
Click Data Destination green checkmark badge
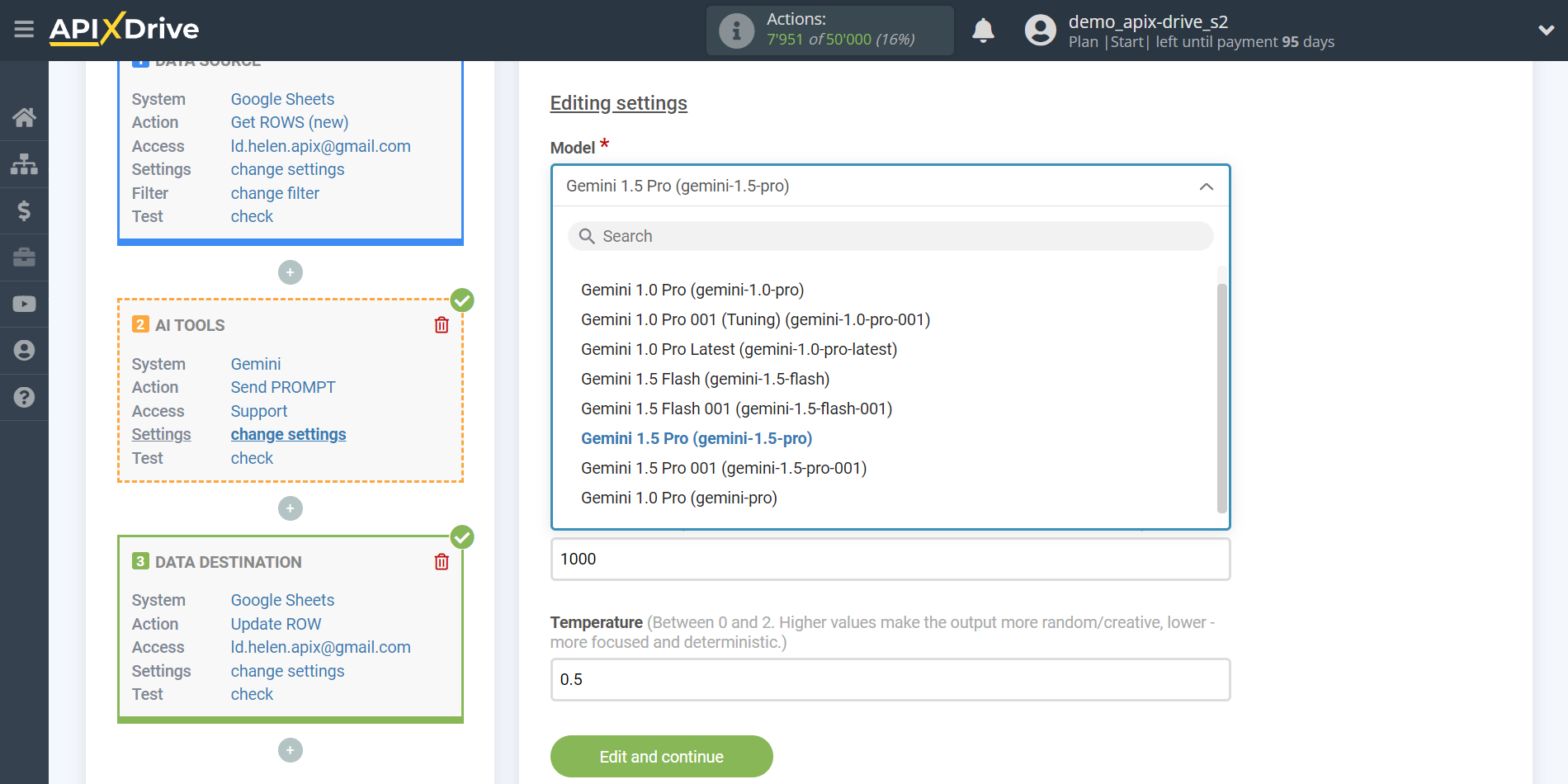(462, 537)
